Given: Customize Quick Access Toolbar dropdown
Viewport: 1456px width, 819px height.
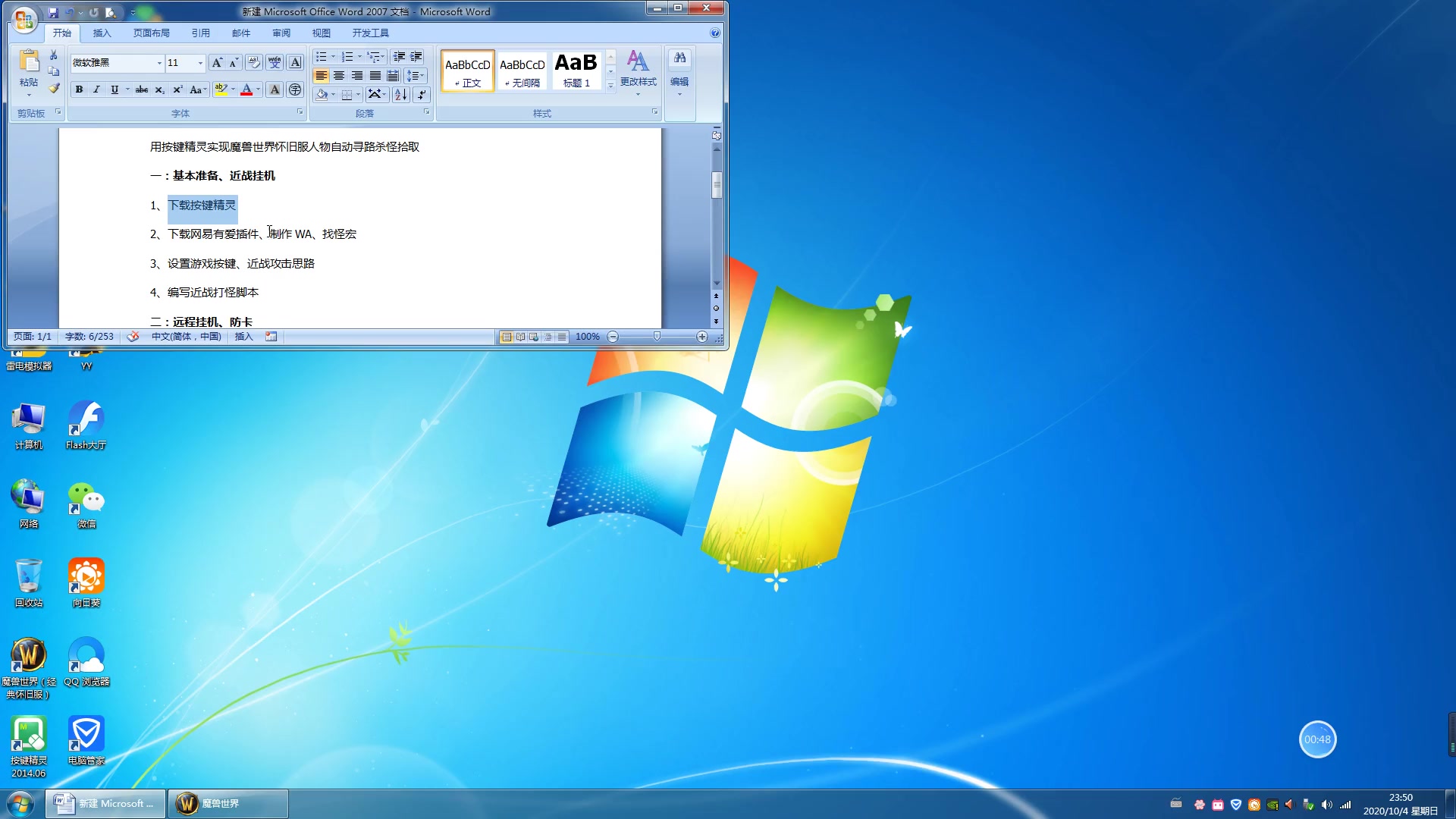Looking at the screenshot, I should point(132,12).
